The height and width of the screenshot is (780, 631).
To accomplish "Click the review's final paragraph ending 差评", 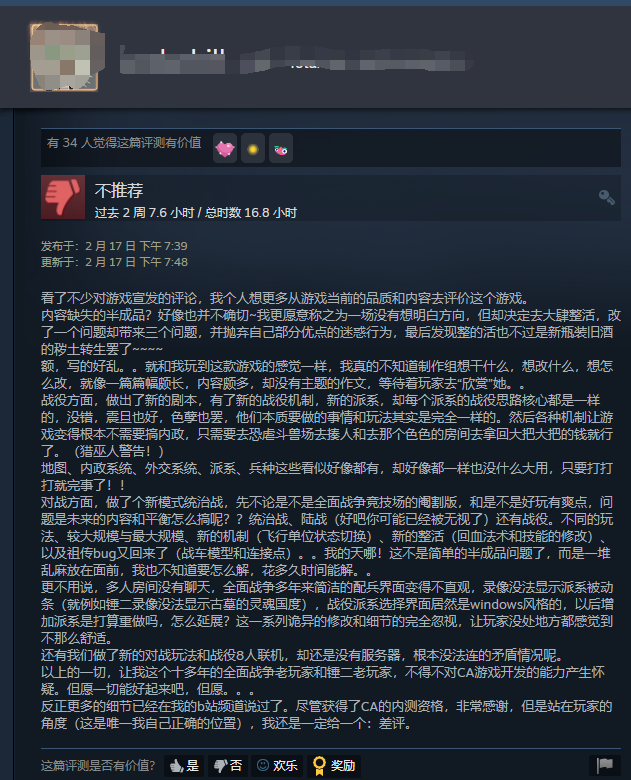I will (x=326, y=714).
